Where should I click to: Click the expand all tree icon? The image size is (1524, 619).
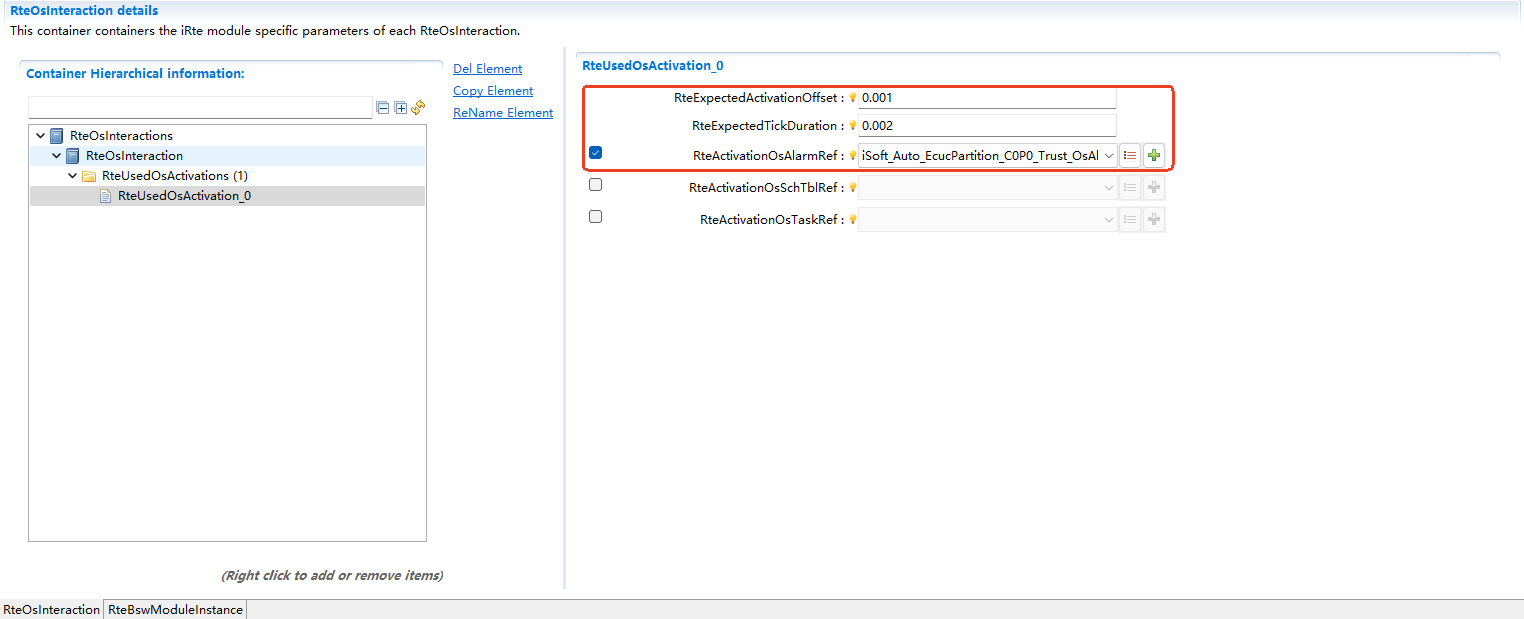[400, 108]
